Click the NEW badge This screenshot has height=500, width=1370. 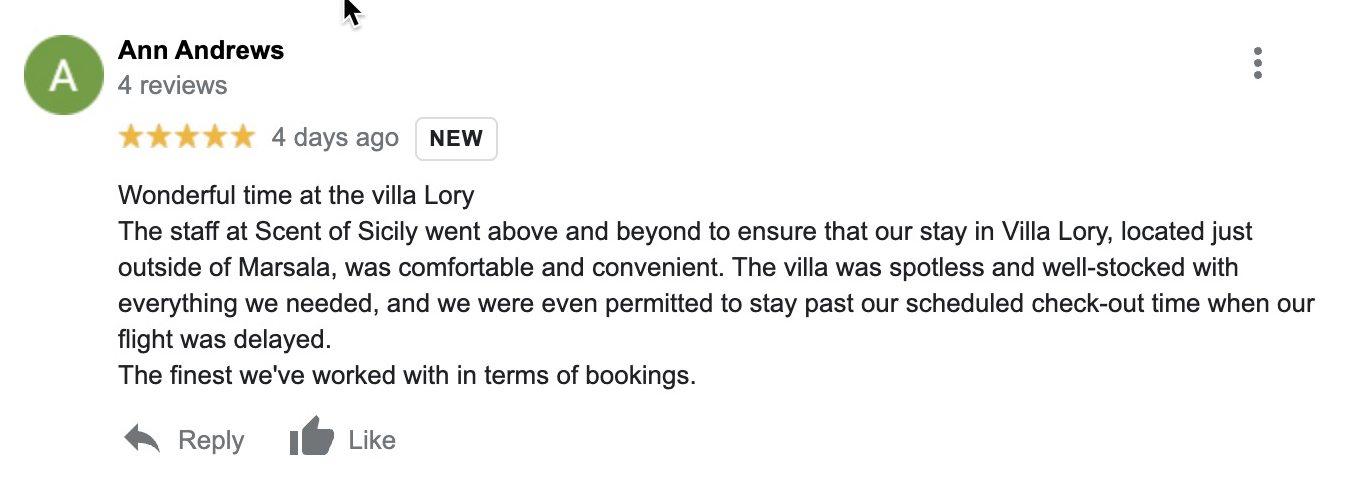pos(456,139)
